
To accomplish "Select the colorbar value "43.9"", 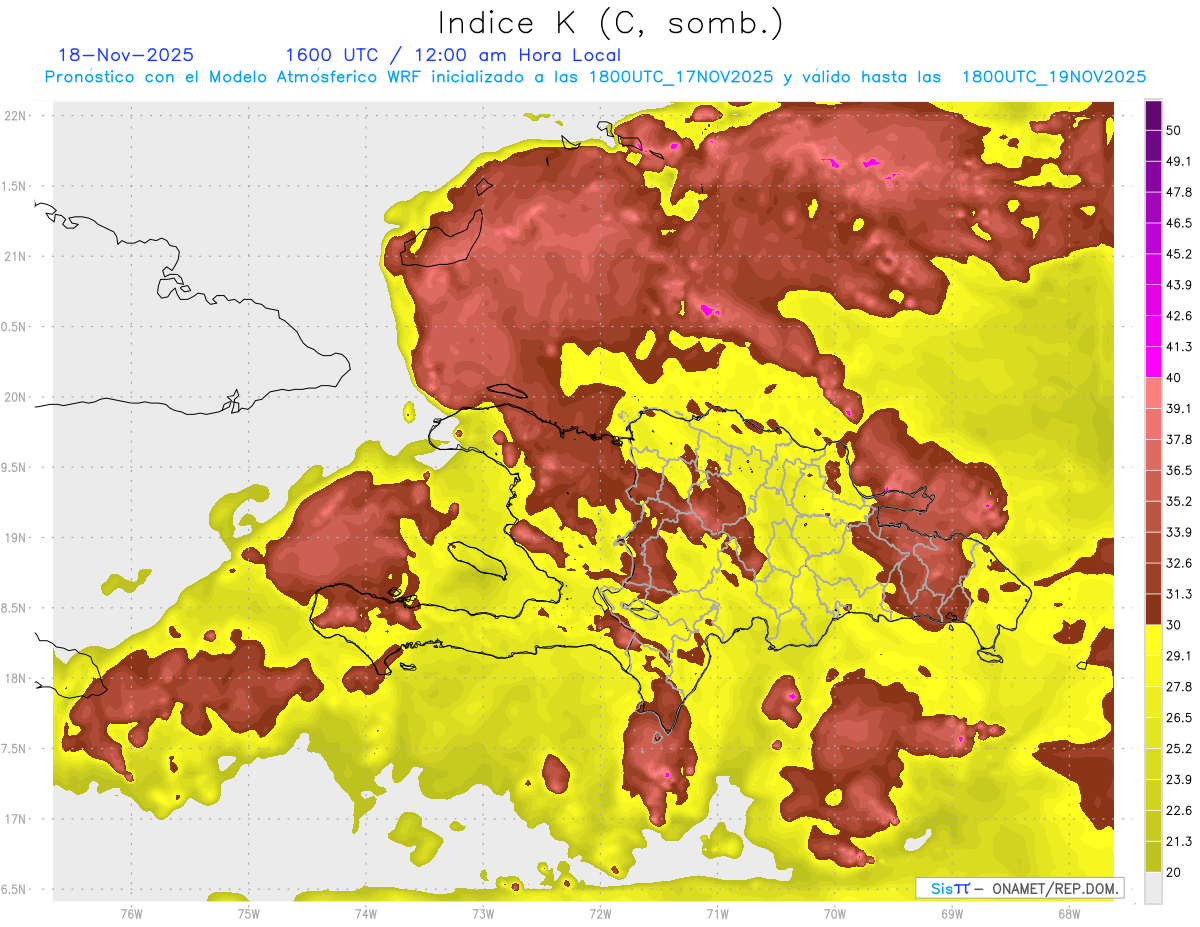I will click(x=1179, y=285).
